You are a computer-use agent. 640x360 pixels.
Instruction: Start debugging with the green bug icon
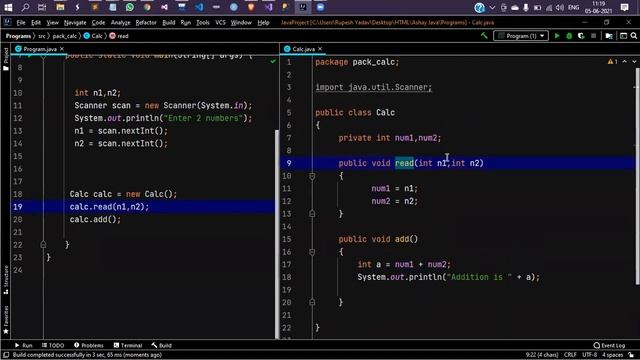(x=569, y=36)
